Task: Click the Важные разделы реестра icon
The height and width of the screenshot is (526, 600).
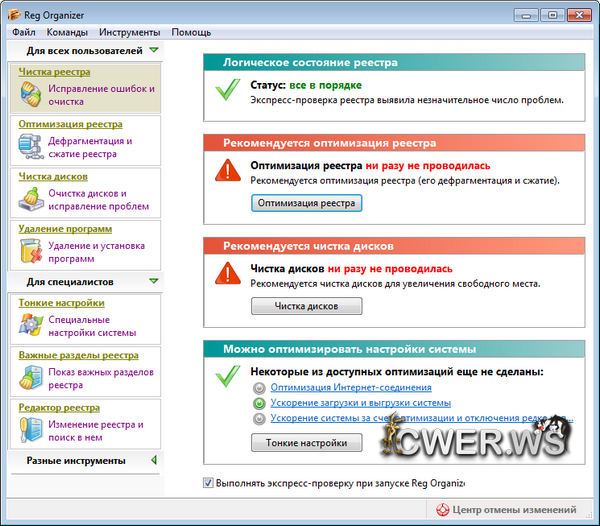Action: click(31, 377)
